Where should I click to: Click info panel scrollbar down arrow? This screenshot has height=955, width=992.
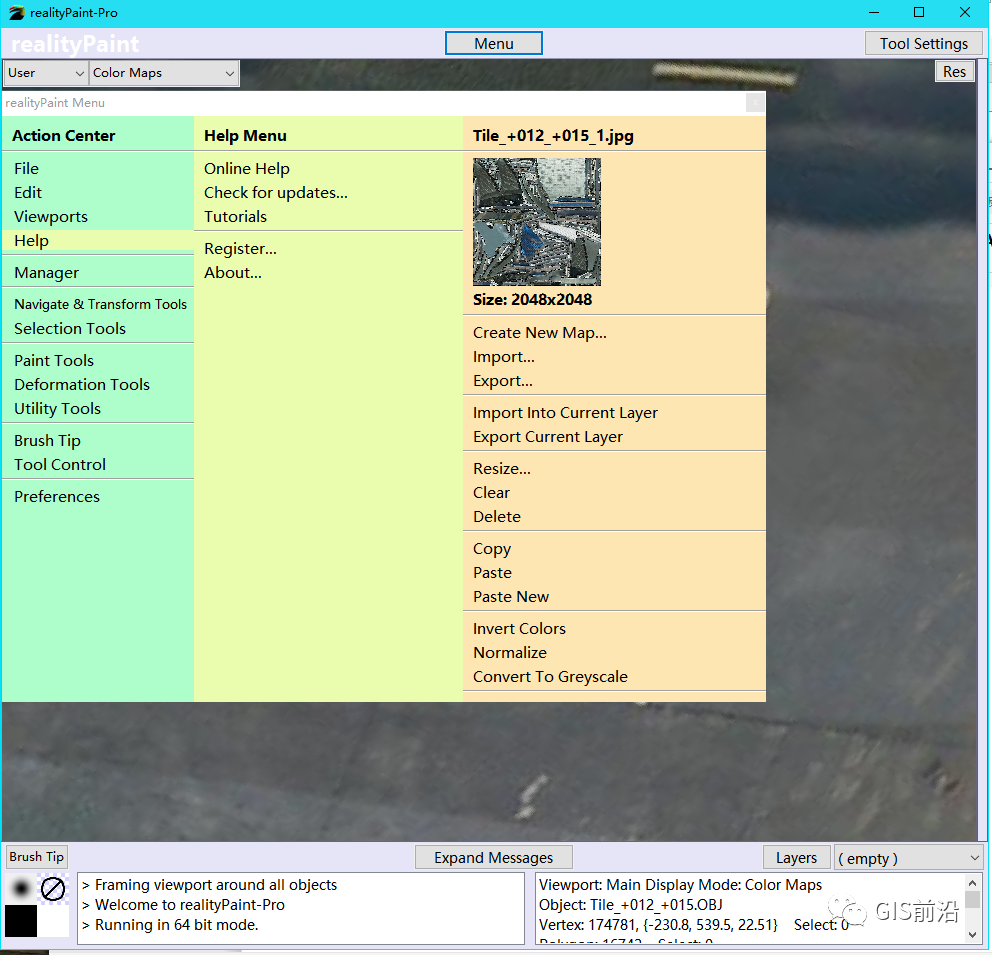tap(972, 934)
